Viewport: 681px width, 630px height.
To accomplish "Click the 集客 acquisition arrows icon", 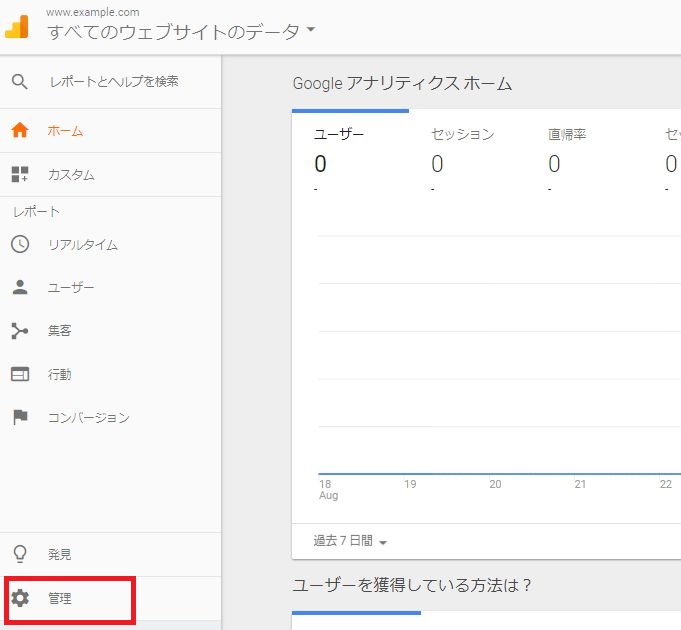I will coord(20,331).
